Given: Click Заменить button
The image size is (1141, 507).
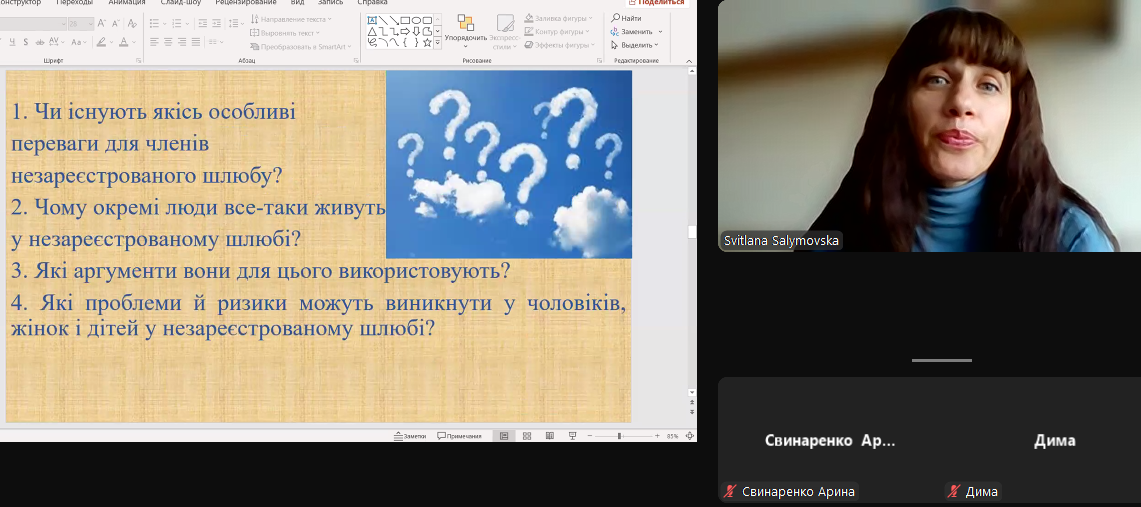Looking at the screenshot, I should pyautogui.click(x=632, y=32).
